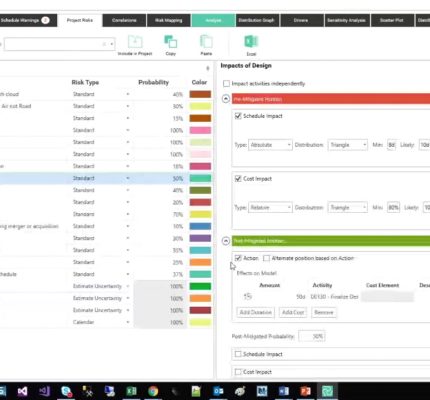Enable Impact activities independently checkbox
This screenshot has height=400, width=430.
[227, 83]
